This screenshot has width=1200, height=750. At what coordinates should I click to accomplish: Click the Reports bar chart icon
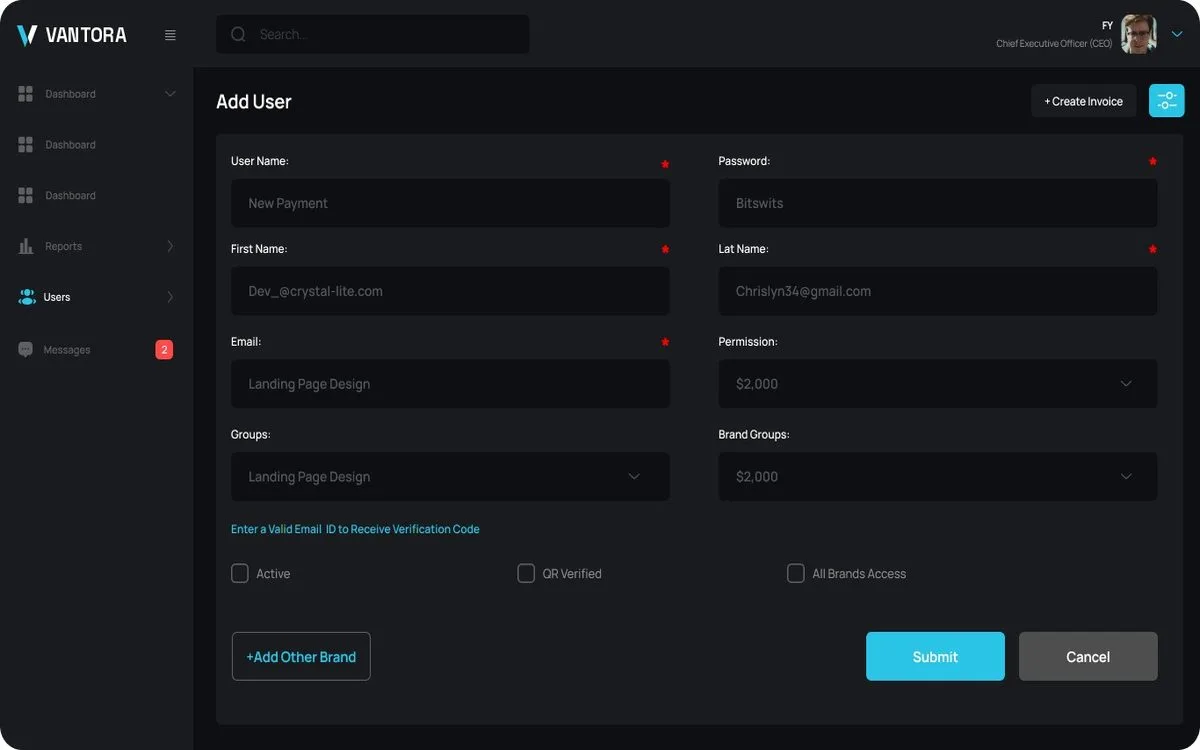point(26,246)
